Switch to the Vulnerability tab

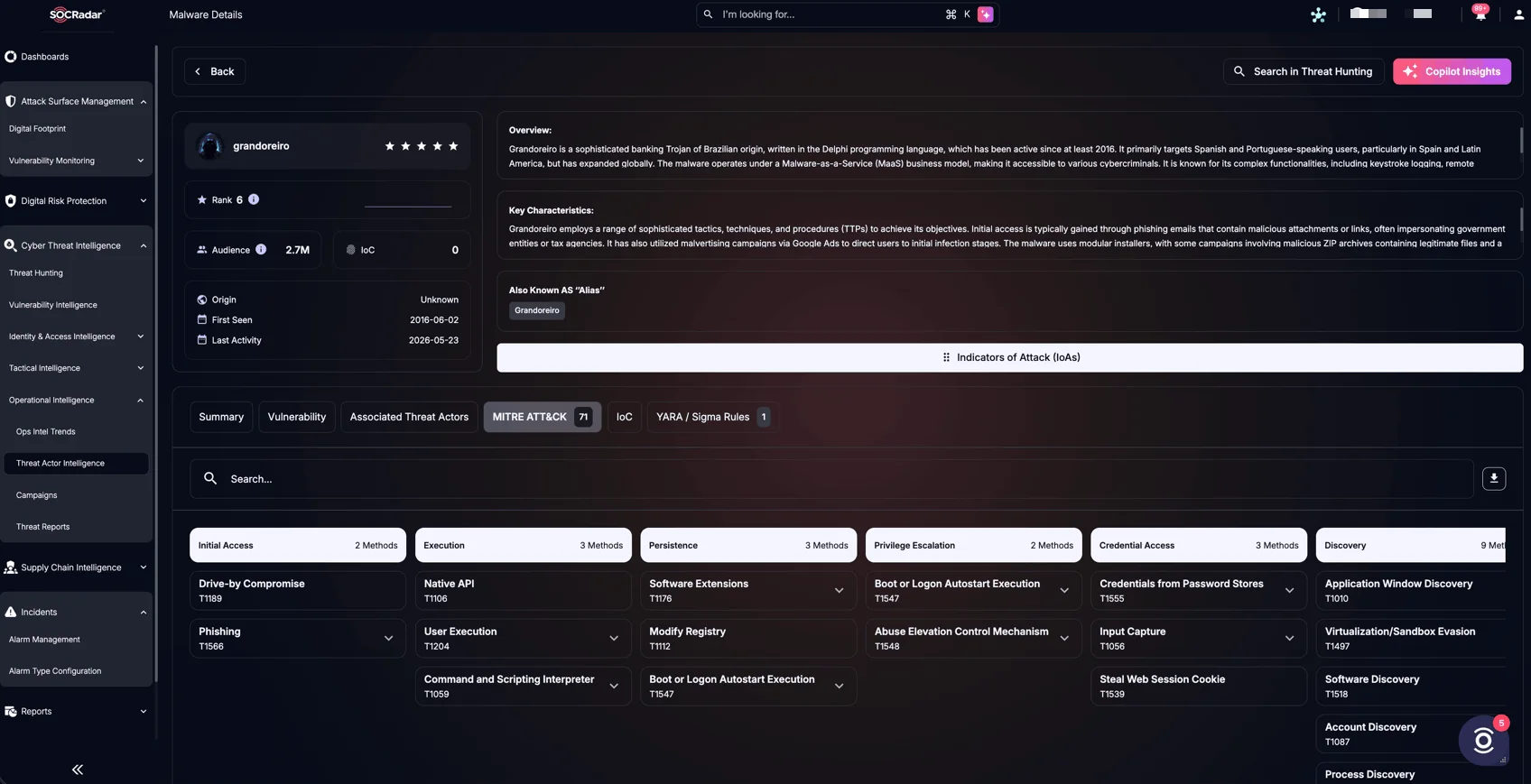[x=297, y=417]
